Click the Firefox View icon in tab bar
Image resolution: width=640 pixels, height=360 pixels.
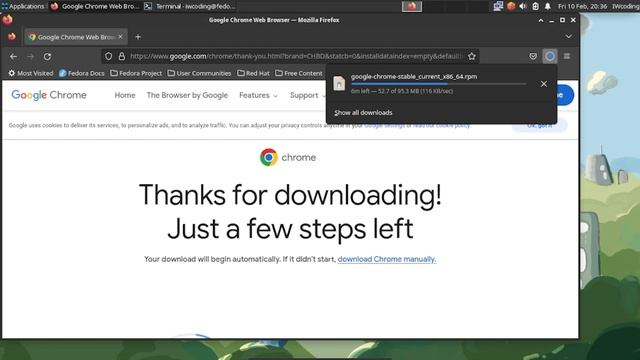pos(12,37)
